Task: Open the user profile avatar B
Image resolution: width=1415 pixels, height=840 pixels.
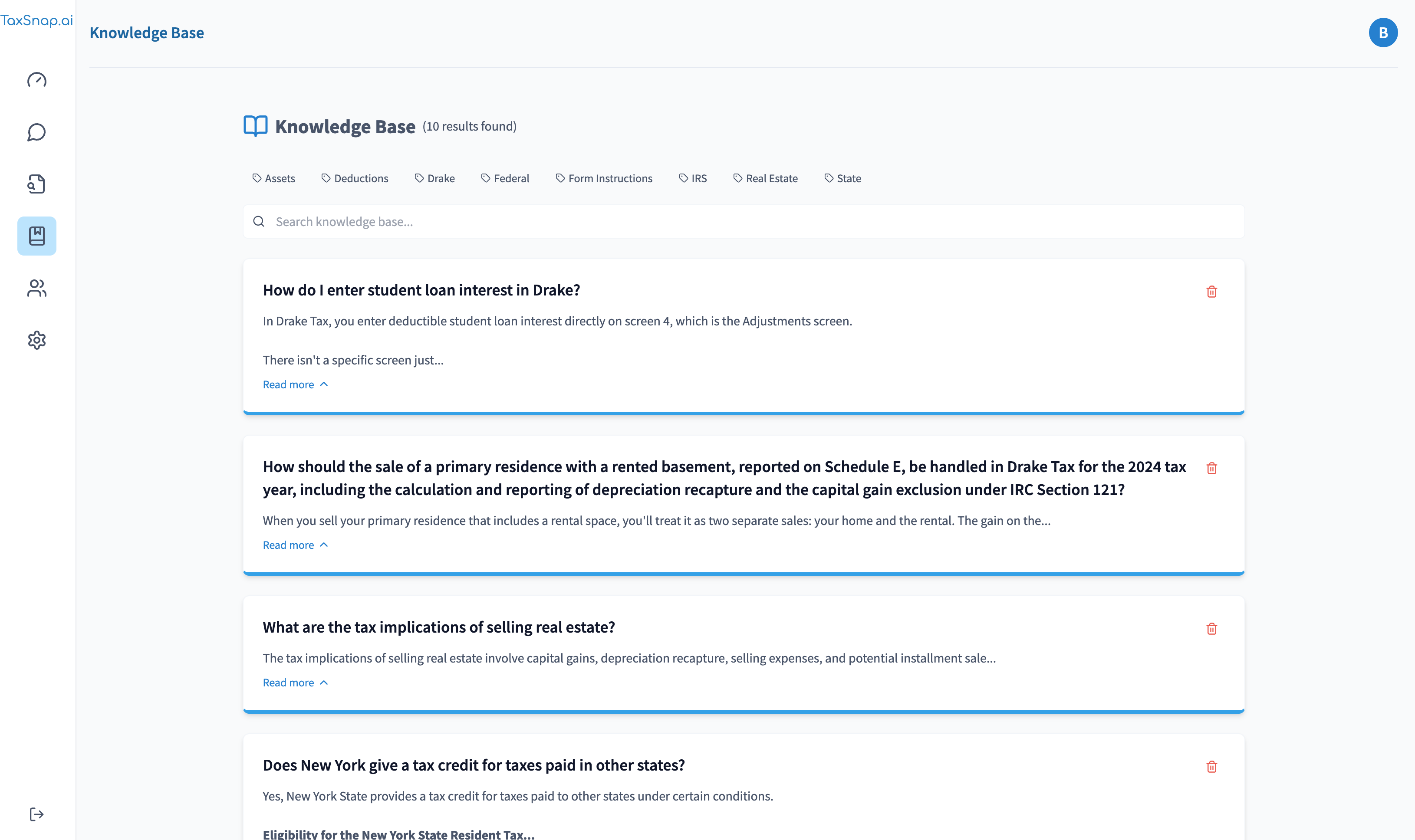Action: (1383, 33)
